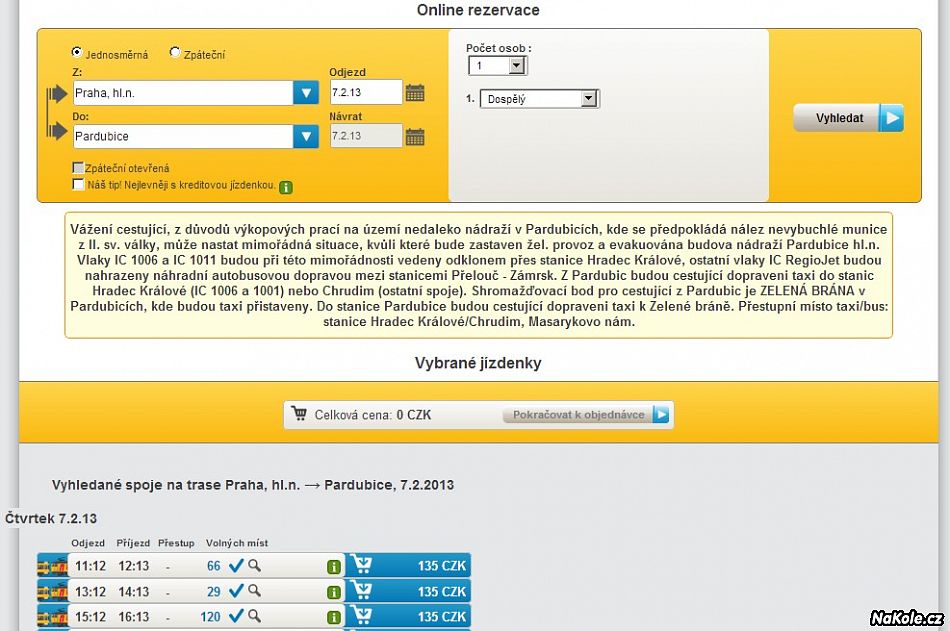Click the checkmark icon in the 11:12 row

pyautogui.click(x=236, y=566)
